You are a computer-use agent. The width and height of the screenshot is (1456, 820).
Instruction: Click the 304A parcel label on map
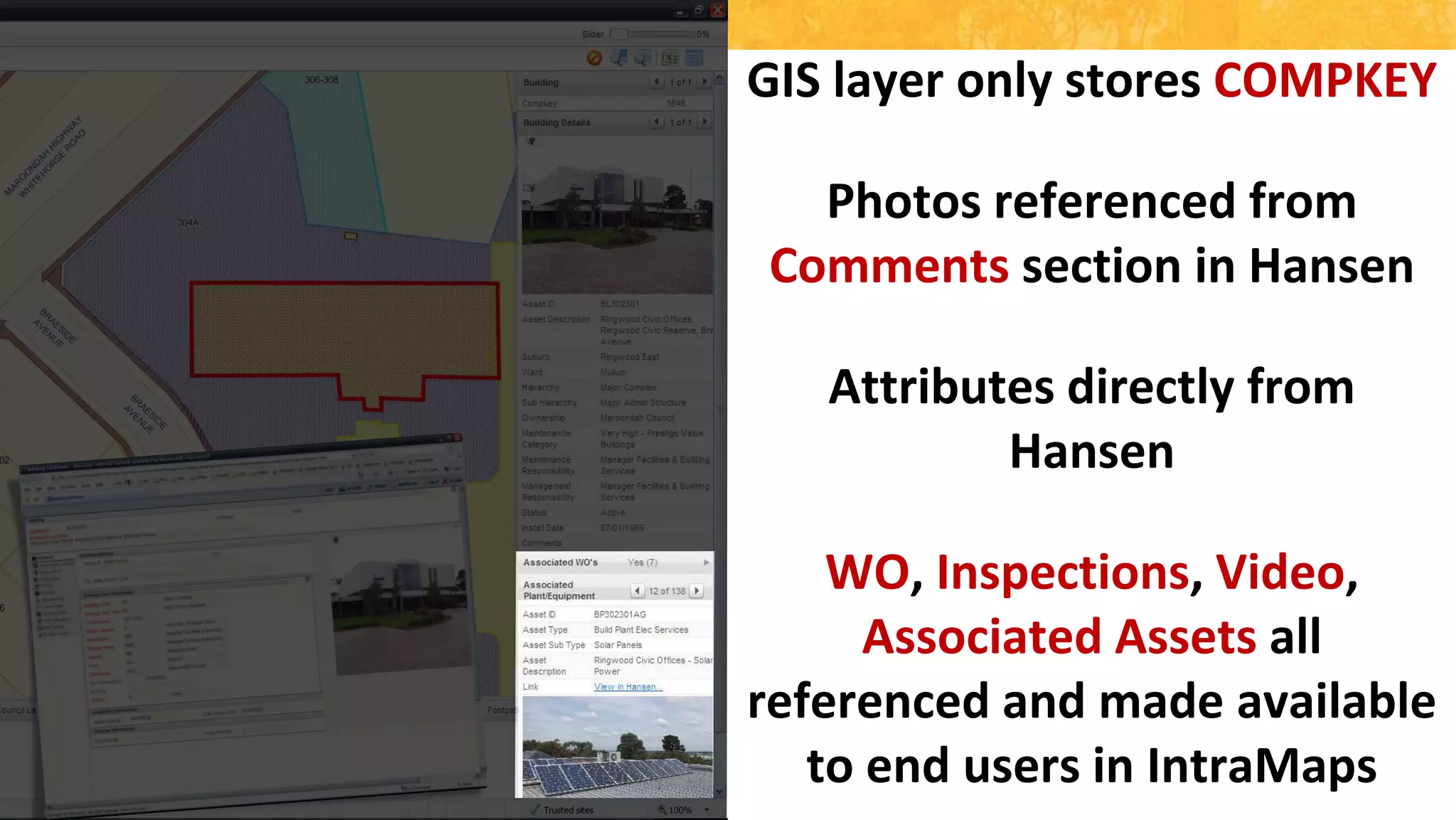click(188, 223)
